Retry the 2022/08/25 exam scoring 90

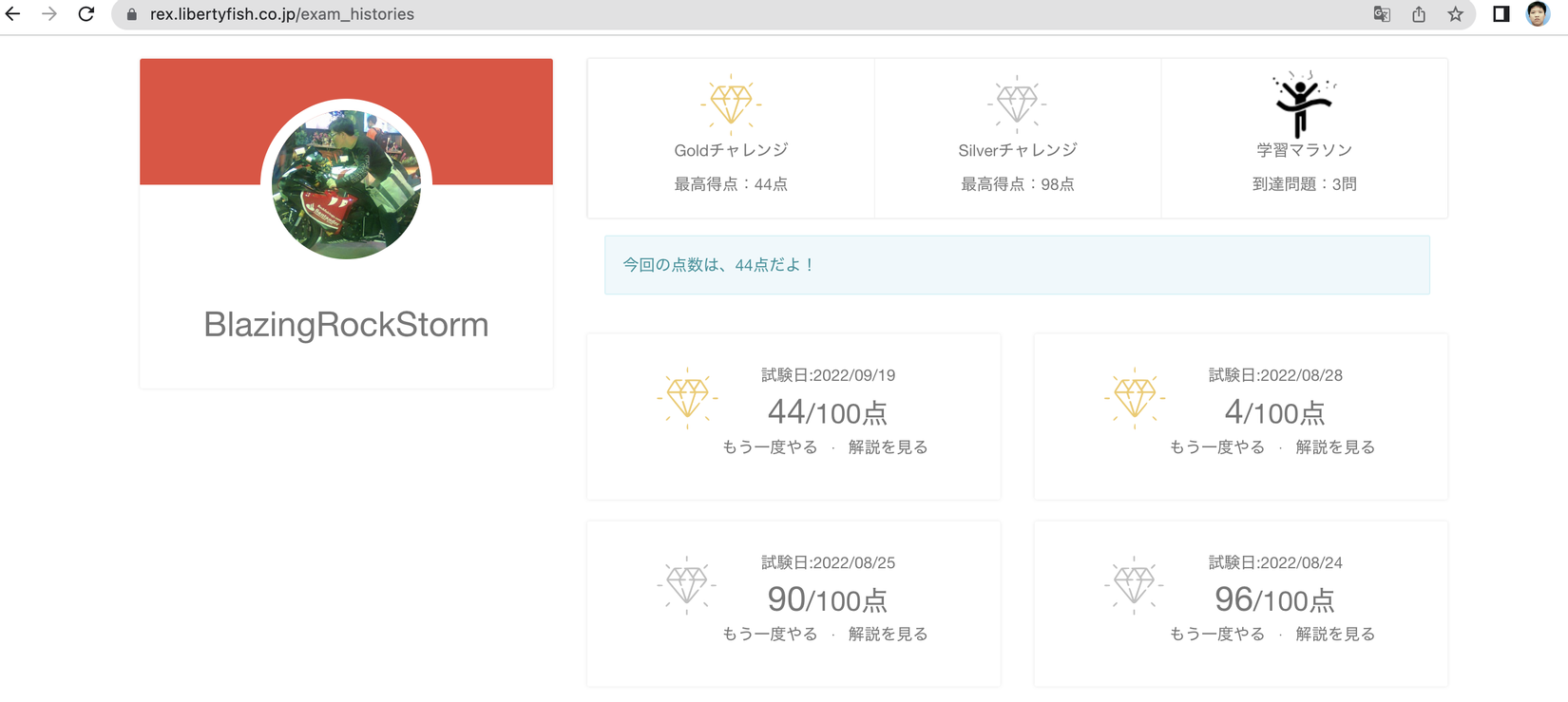click(x=770, y=635)
